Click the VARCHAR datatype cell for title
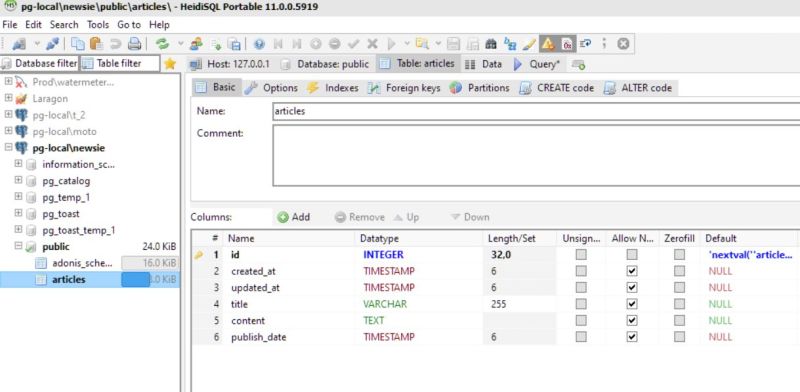Screen dimensions: 800x392 pos(418,304)
